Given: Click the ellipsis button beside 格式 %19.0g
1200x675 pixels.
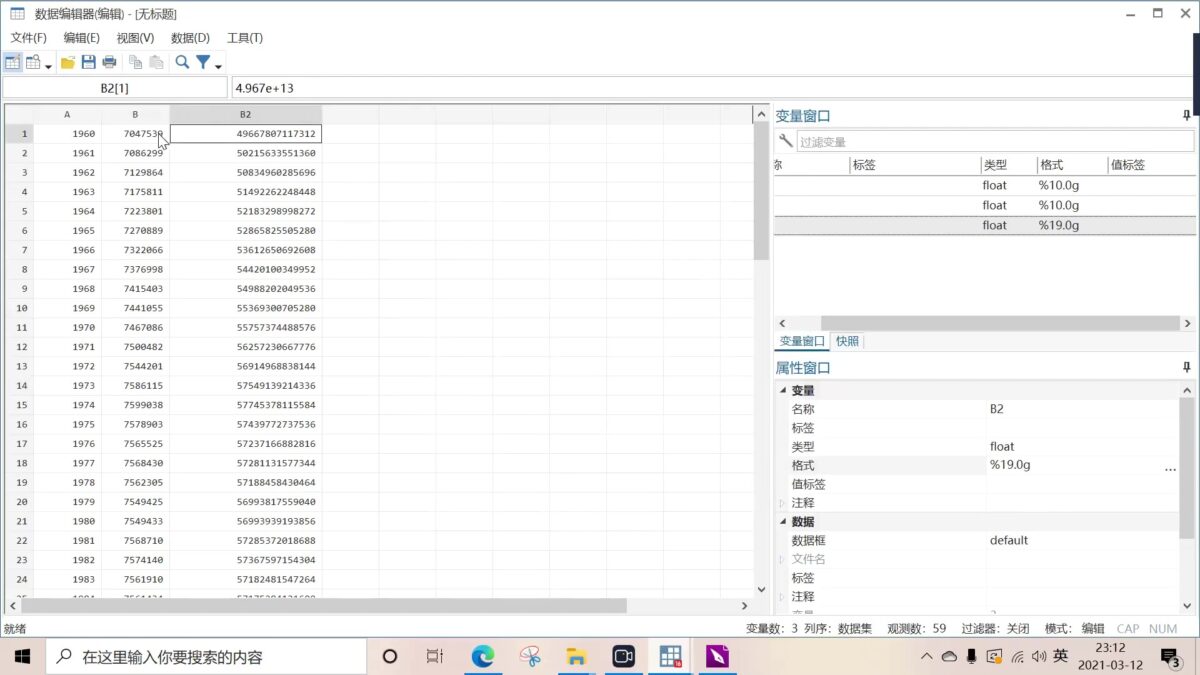Looking at the screenshot, I should tap(1170, 466).
